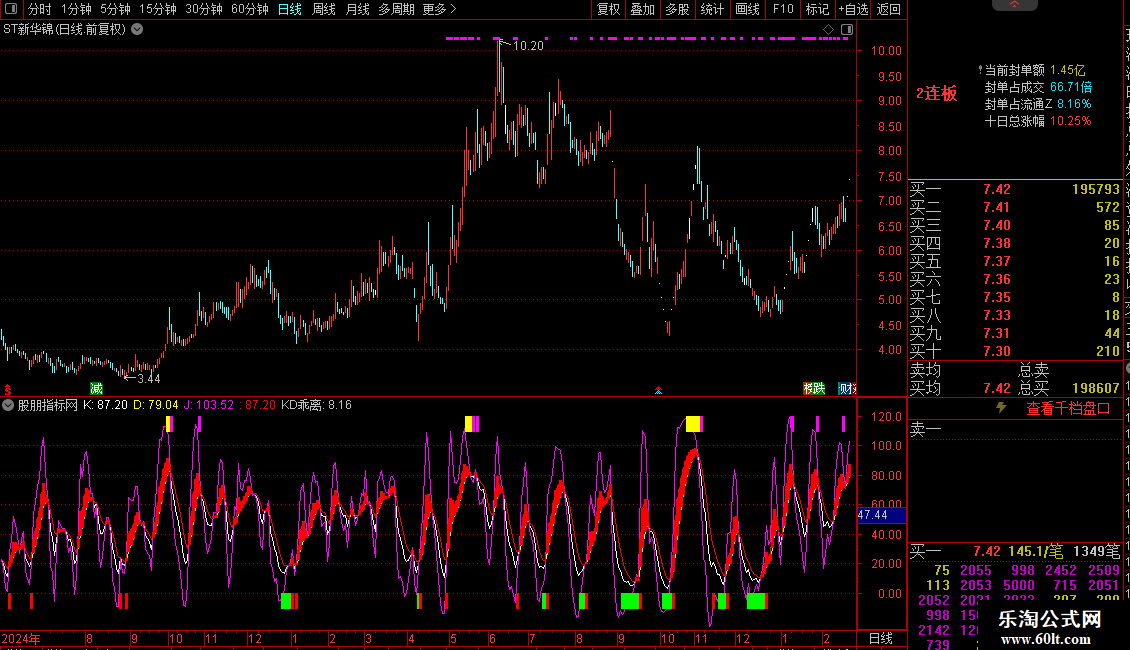Click the red S marker icon
This screenshot has width=1130, height=650.
point(8,389)
